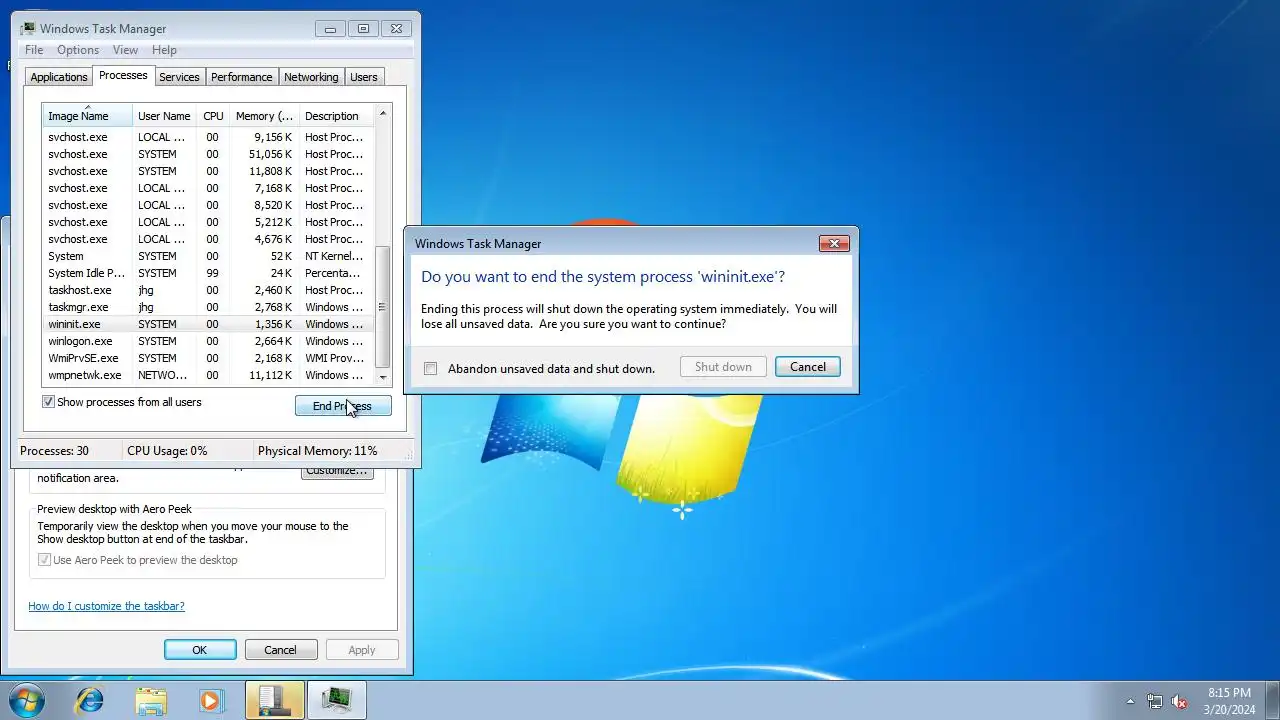This screenshot has width=1280, height=720.
Task: Switch to the Users tab
Action: (x=364, y=77)
